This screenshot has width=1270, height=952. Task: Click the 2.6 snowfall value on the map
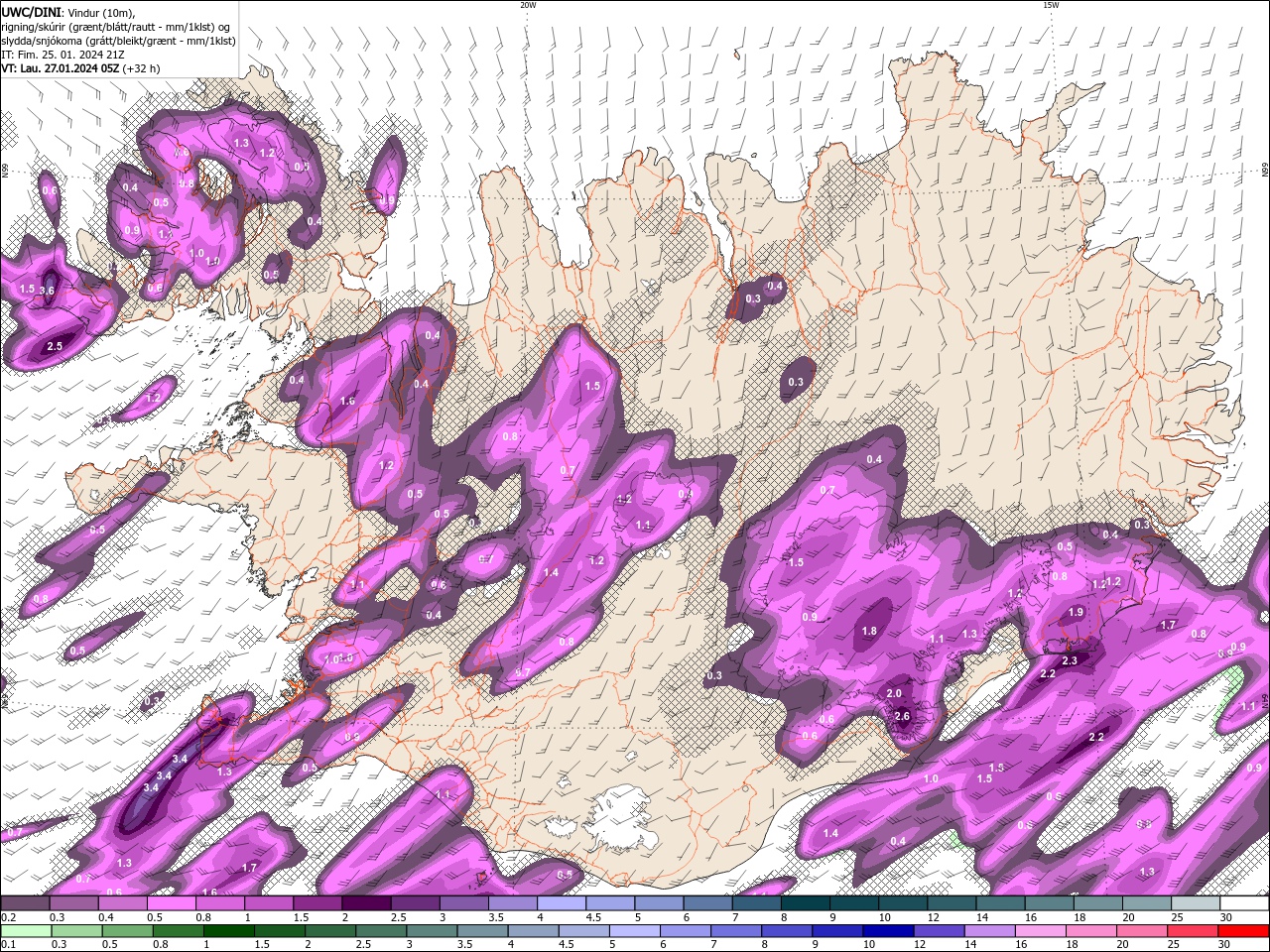pyautogui.click(x=902, y=716)
